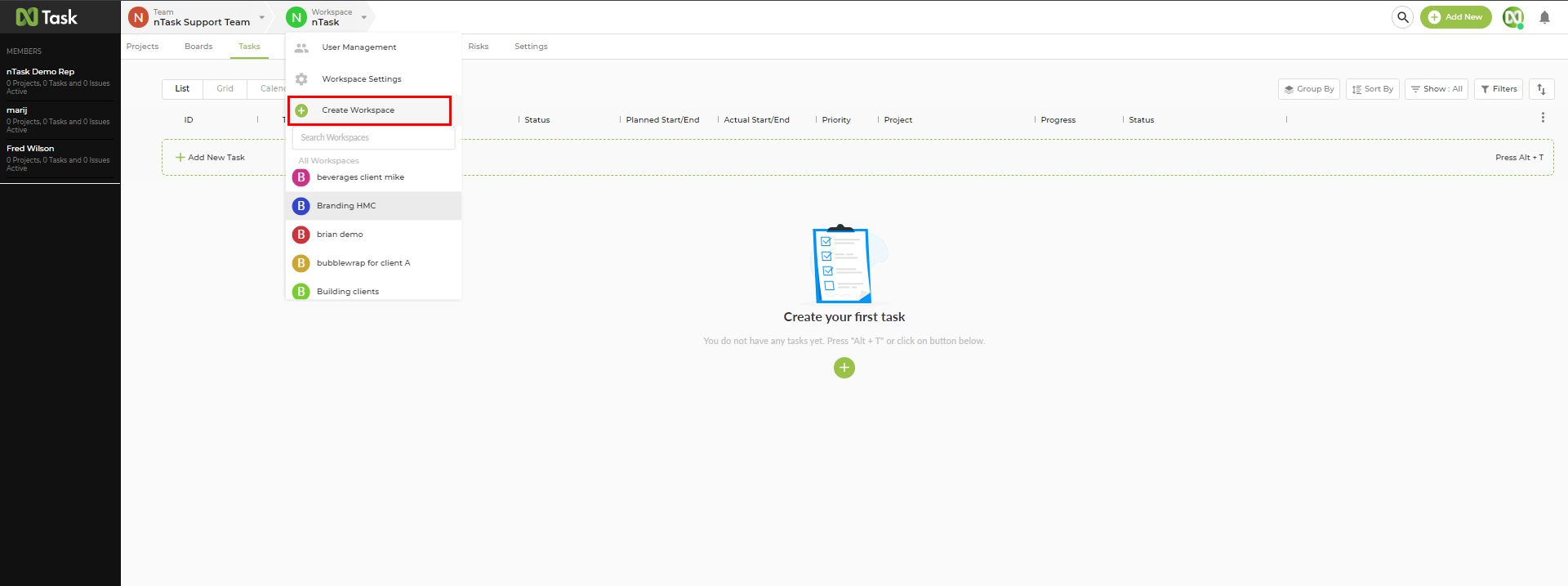Click the ID column header
This screenshot has width=1568, height=586.
pyautogui.click(x=189, y=120)
